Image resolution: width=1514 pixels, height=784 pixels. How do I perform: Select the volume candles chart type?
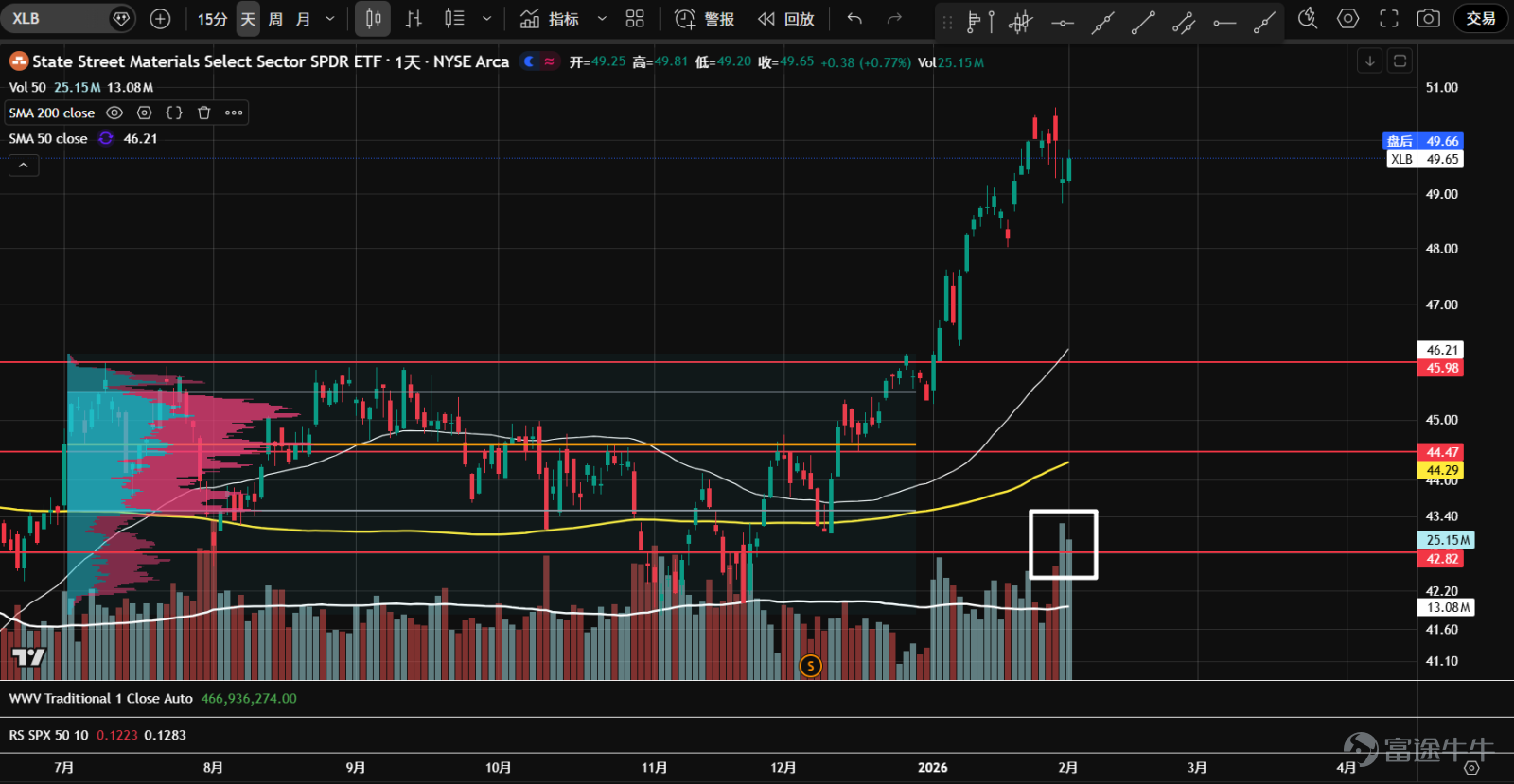click(454, 19)
